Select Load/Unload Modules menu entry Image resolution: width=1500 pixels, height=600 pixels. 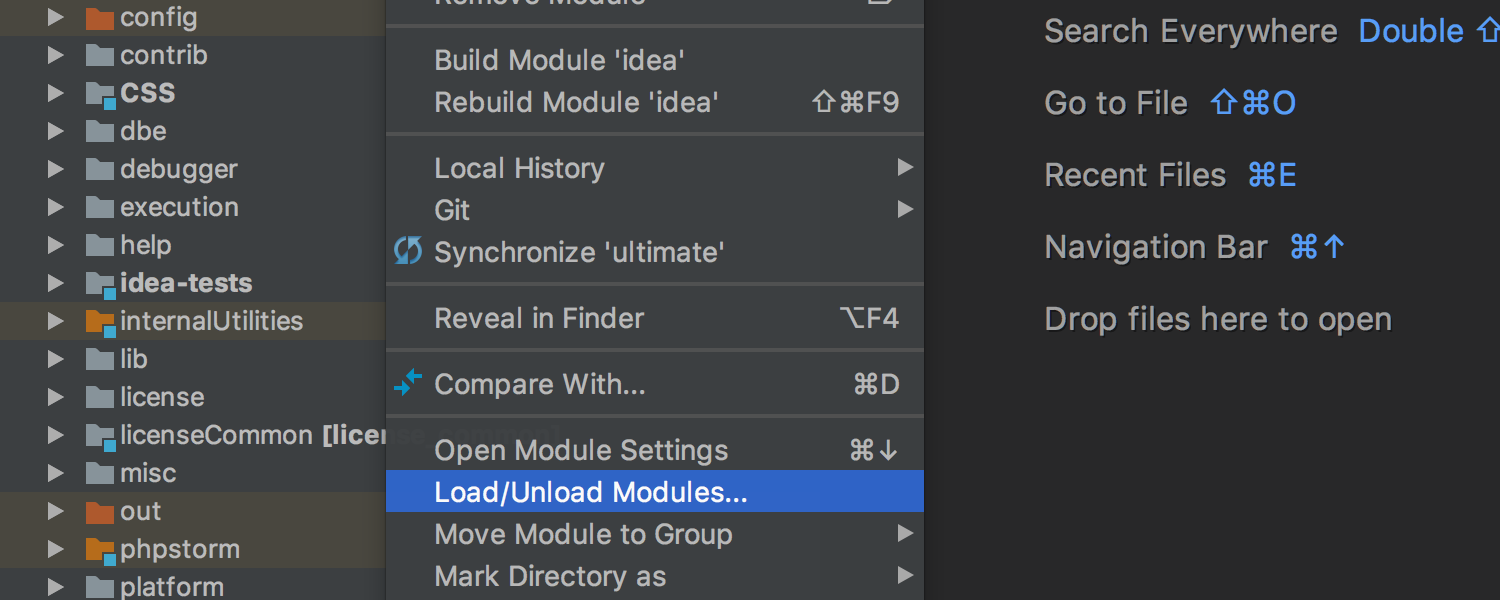655,492
